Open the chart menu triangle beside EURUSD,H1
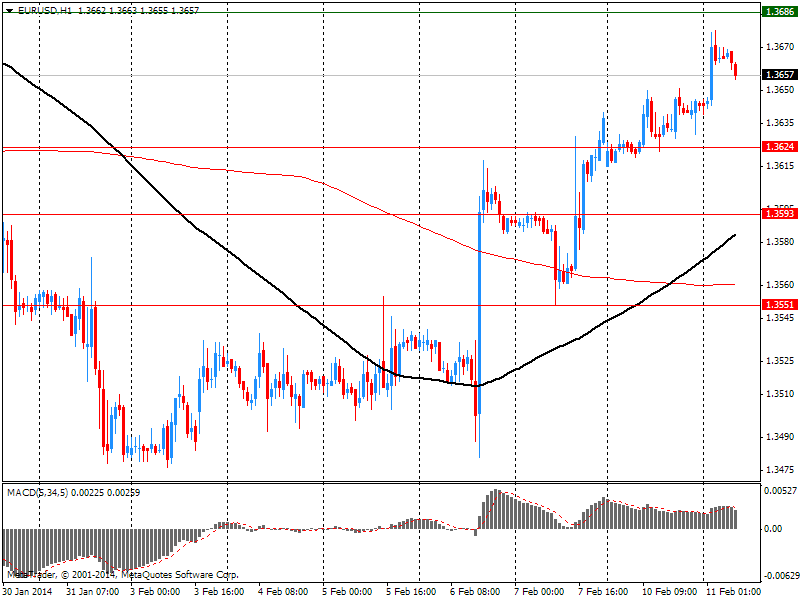The width and height of the screenshot is (800, 600). click(x=9, y=10)
